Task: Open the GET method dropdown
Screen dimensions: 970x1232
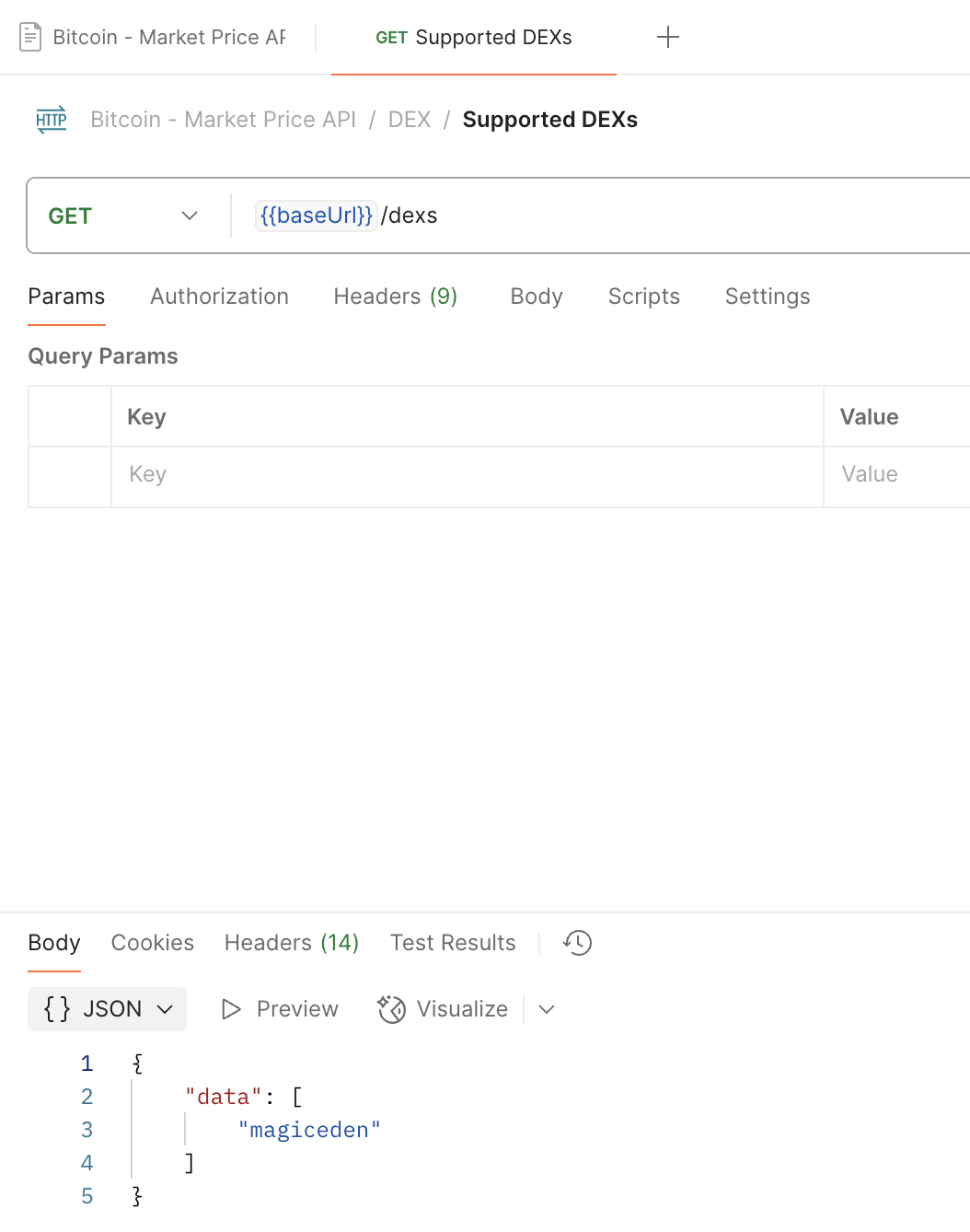Action: click(x=123, y=215)
